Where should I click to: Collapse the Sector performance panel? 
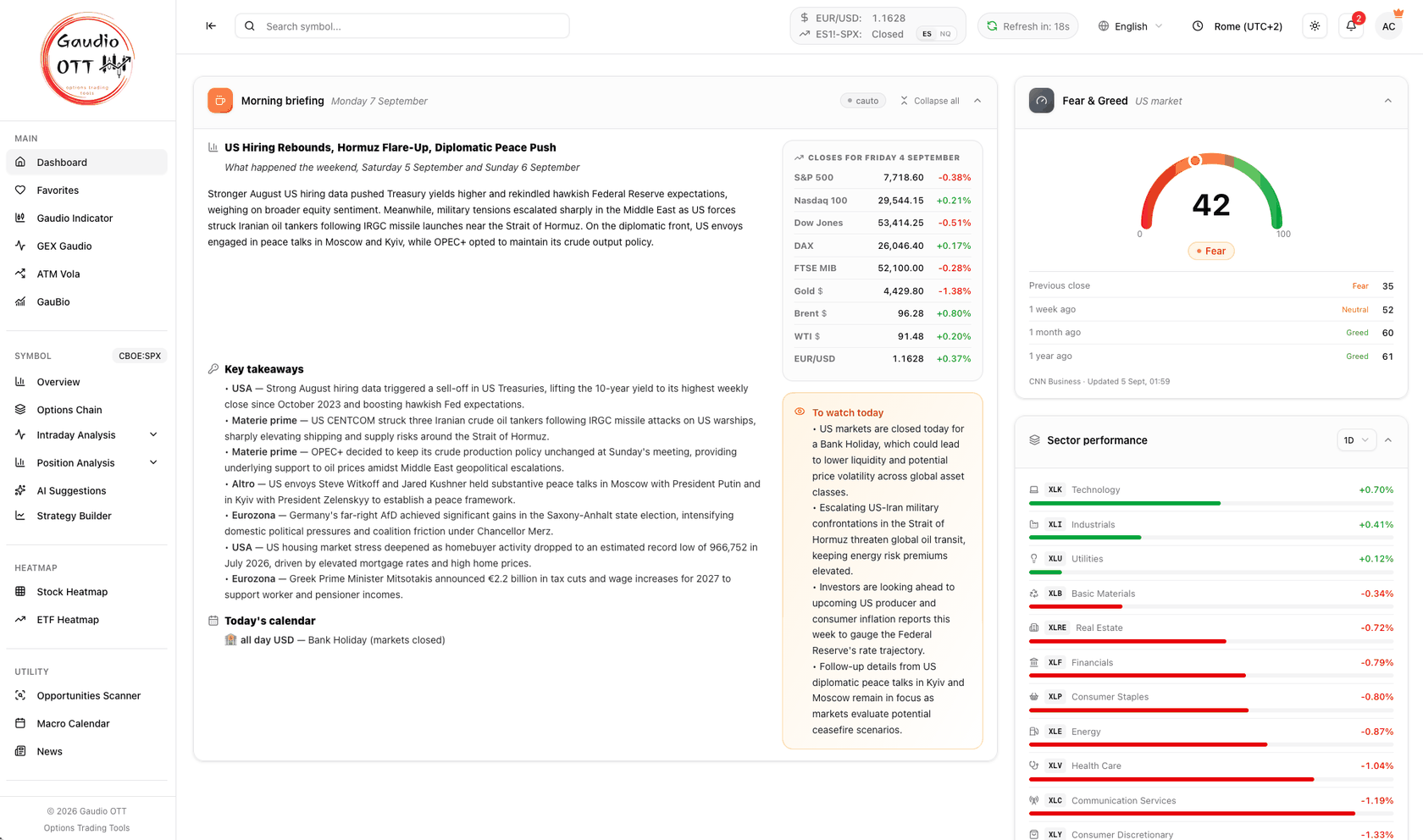(1388, 440)
